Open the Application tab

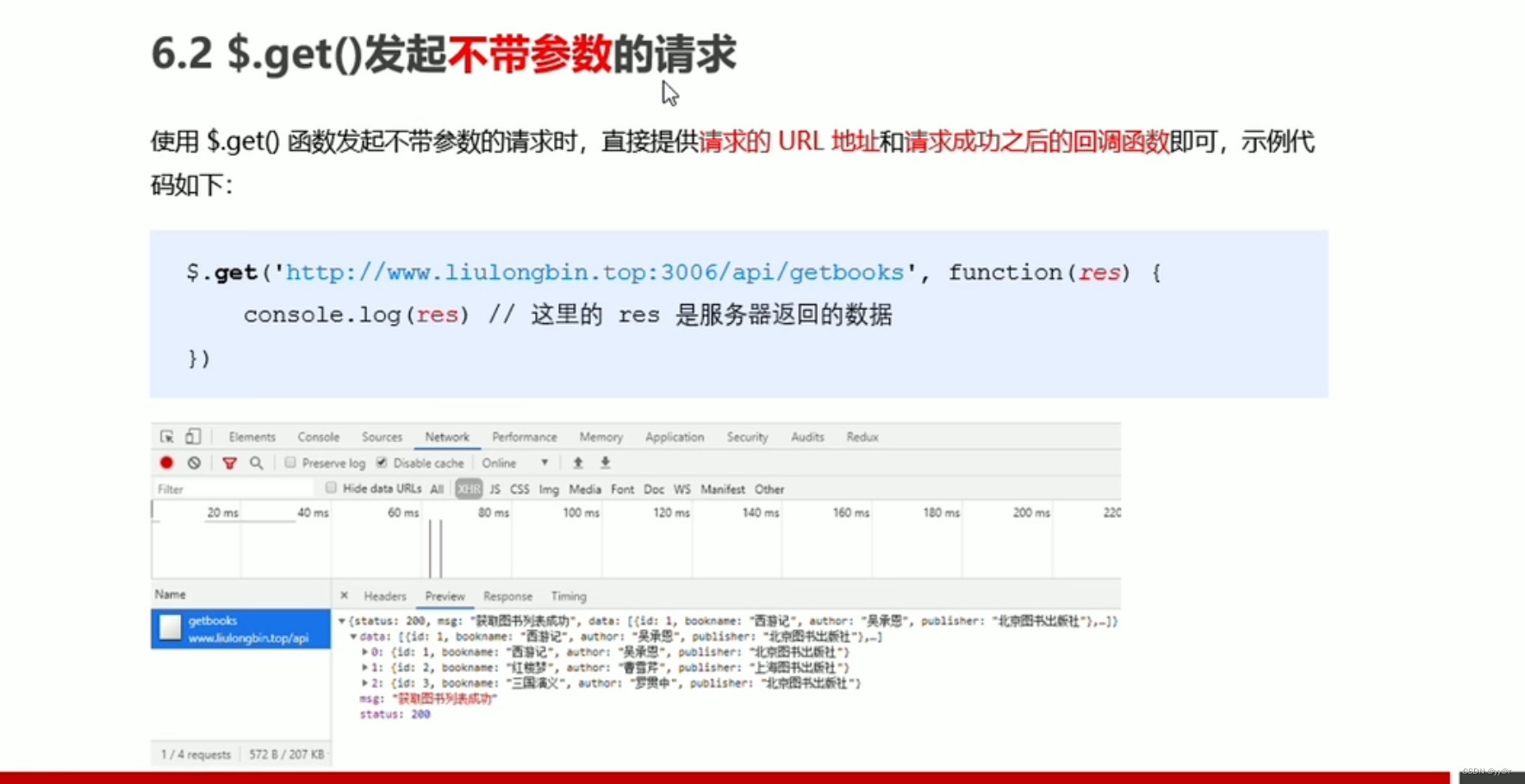point(675,437)
